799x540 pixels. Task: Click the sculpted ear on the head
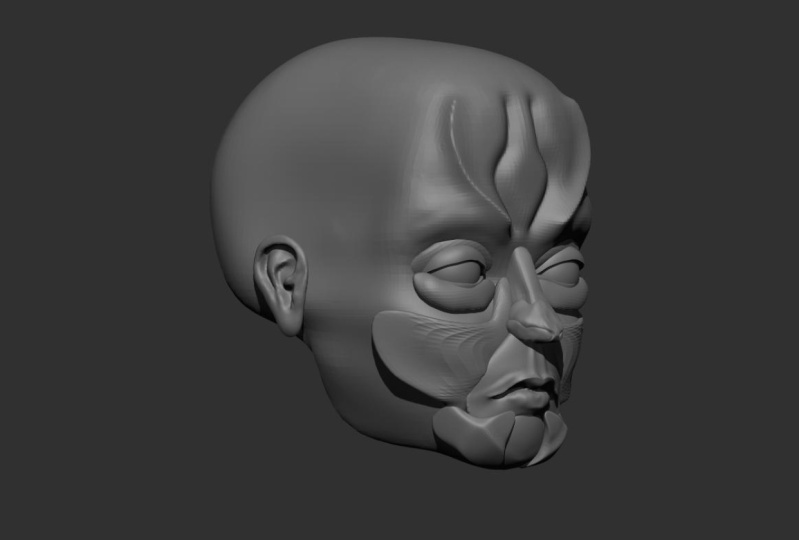pos(281,285)
